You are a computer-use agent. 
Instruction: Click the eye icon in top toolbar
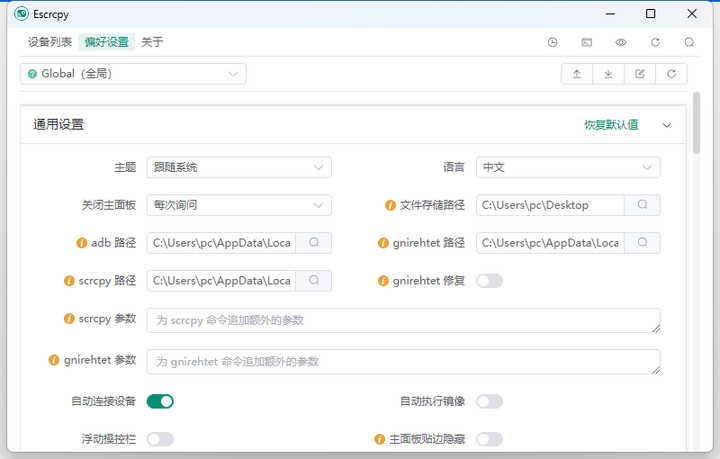[621, 42]
